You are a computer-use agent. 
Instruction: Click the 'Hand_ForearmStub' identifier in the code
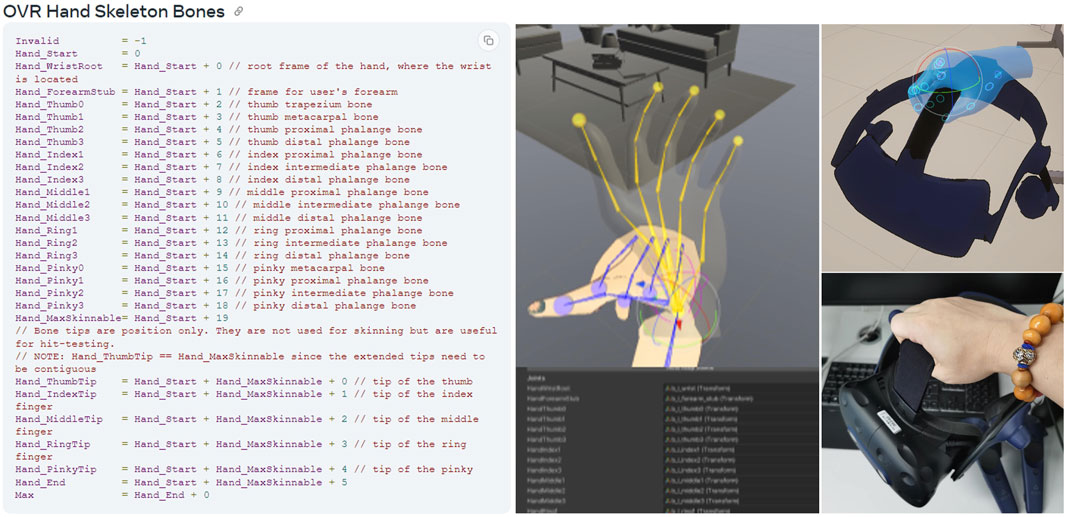tap(65, 92)
